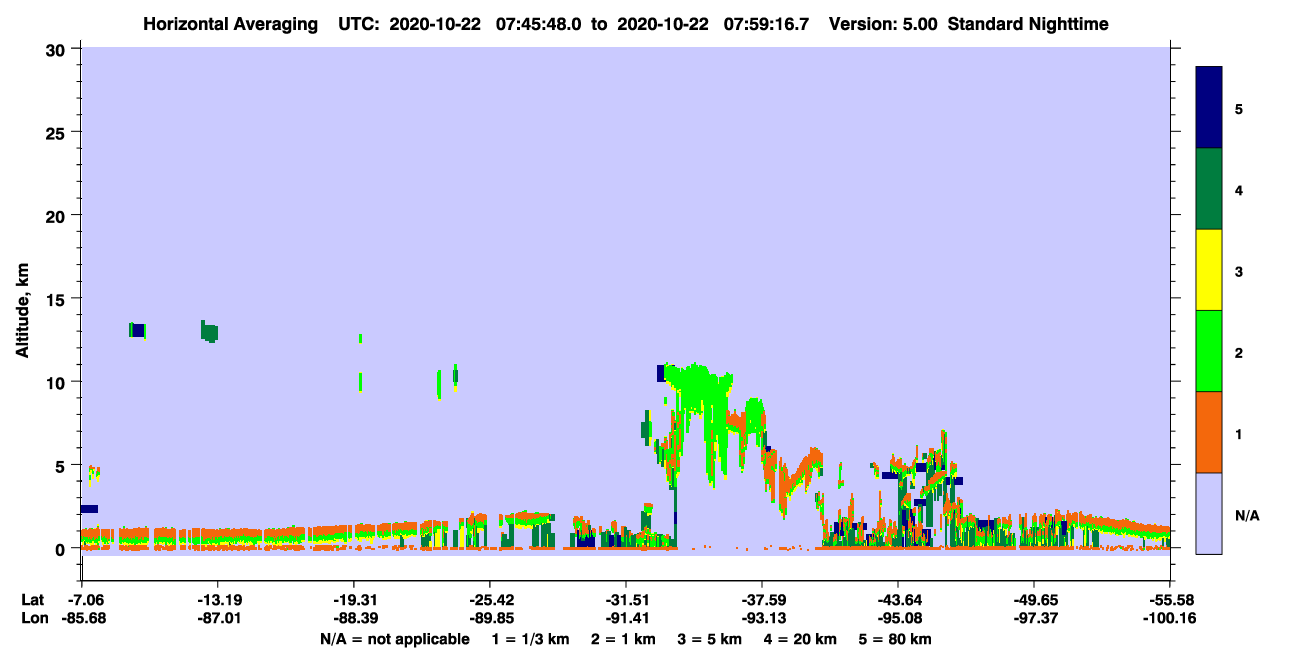Viewport: 1300px width, 667px height.
Task: Click the end time '07:59:16.7' in title
Action: [764, 24]
